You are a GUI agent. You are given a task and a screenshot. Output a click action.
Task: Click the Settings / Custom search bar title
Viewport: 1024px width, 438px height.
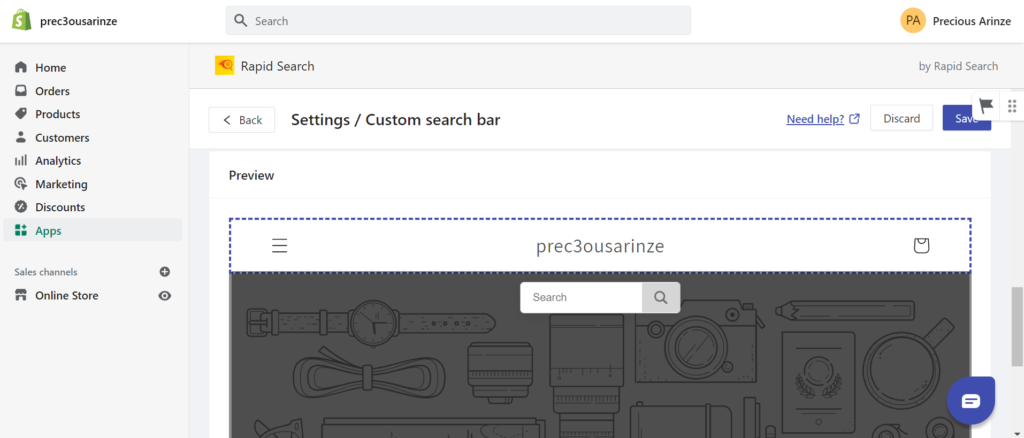pyautogui.click(x=396, y=119)
